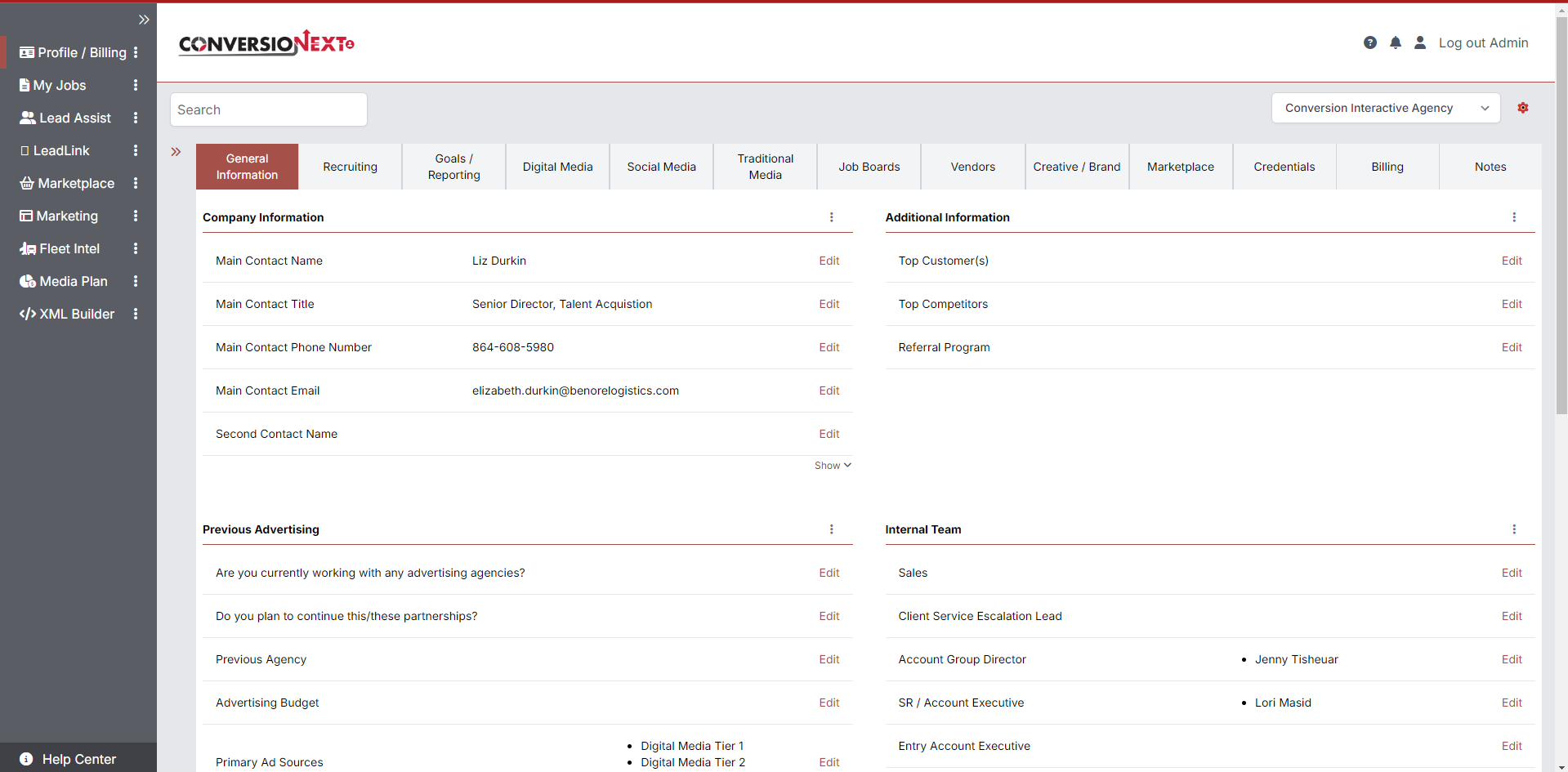Select the Credentials tab
This screenshot has width=1568, height=772.
tap(1284, 167)
